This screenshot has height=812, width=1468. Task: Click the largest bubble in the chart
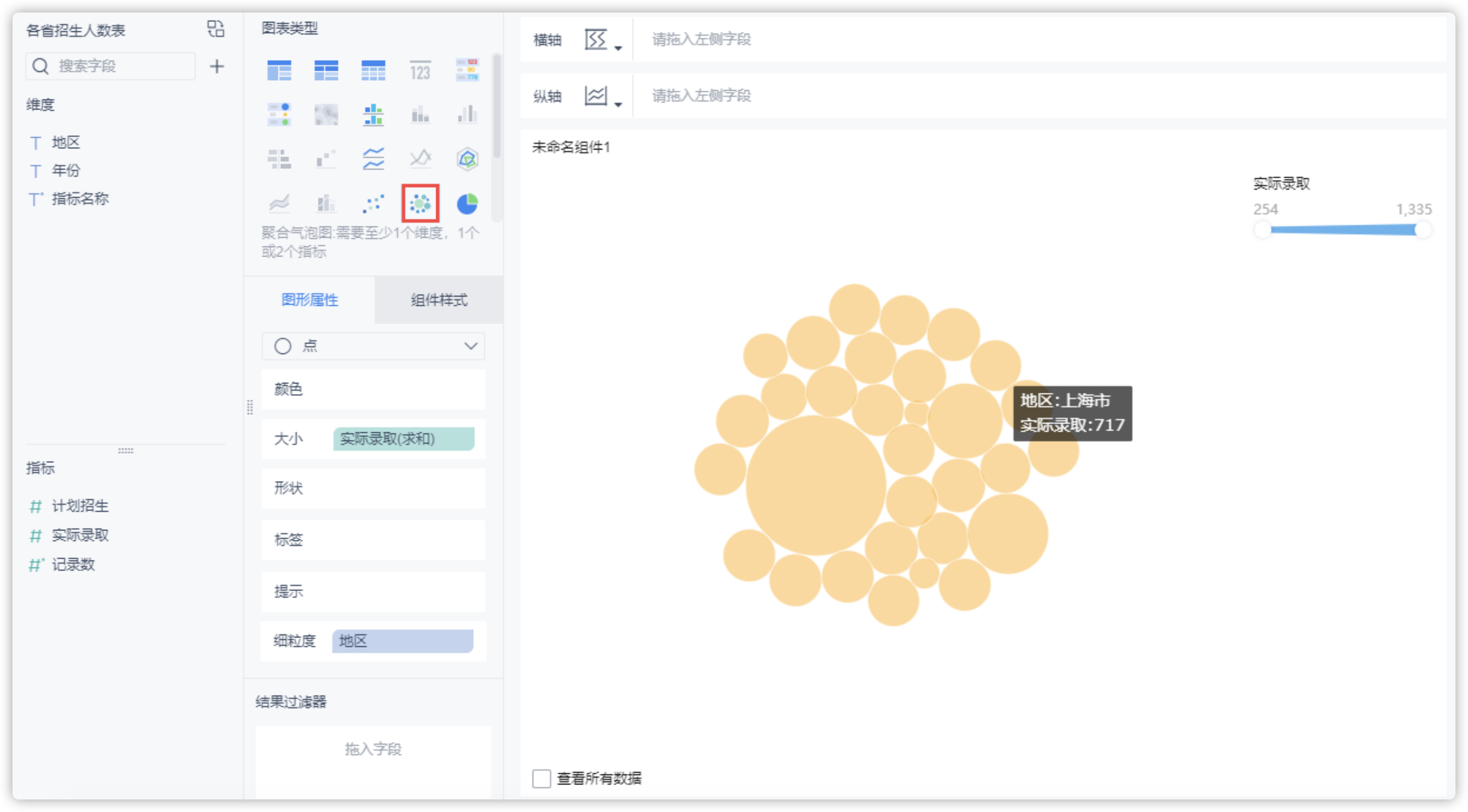(x=816, y=485)
